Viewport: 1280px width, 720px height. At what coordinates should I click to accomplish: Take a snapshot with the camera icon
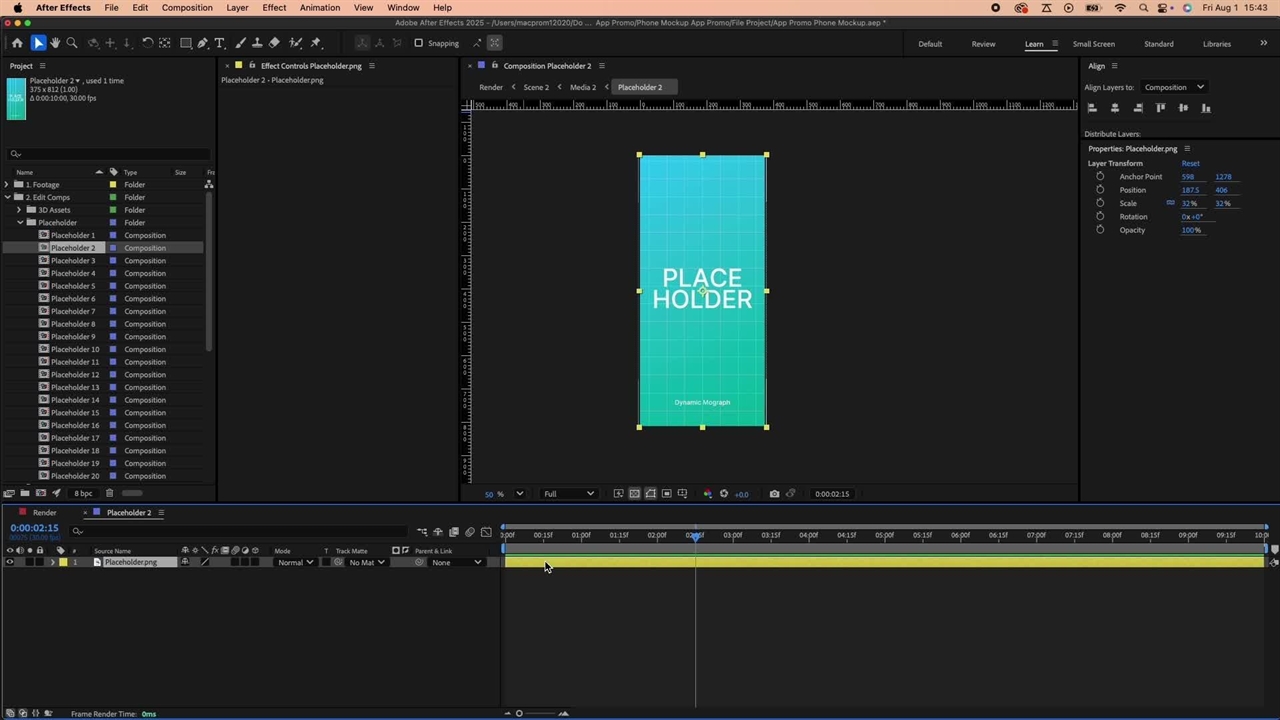point(774,494)
